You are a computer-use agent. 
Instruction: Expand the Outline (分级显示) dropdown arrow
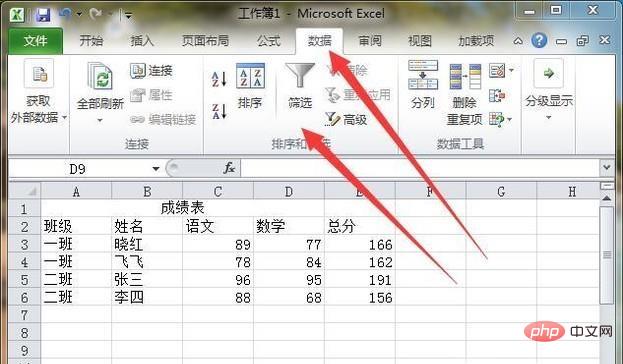tap(548, 117)
